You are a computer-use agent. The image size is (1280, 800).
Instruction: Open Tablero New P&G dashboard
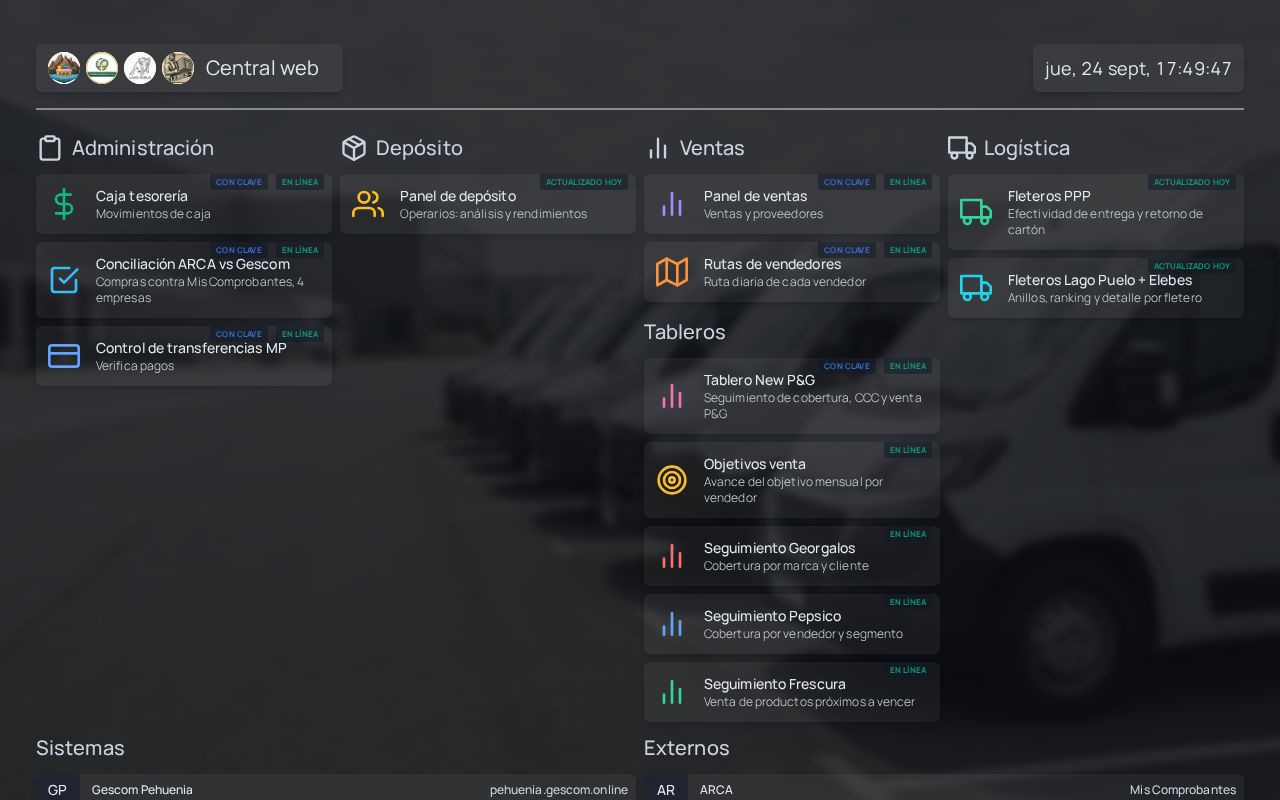click(x=792, y=396)
